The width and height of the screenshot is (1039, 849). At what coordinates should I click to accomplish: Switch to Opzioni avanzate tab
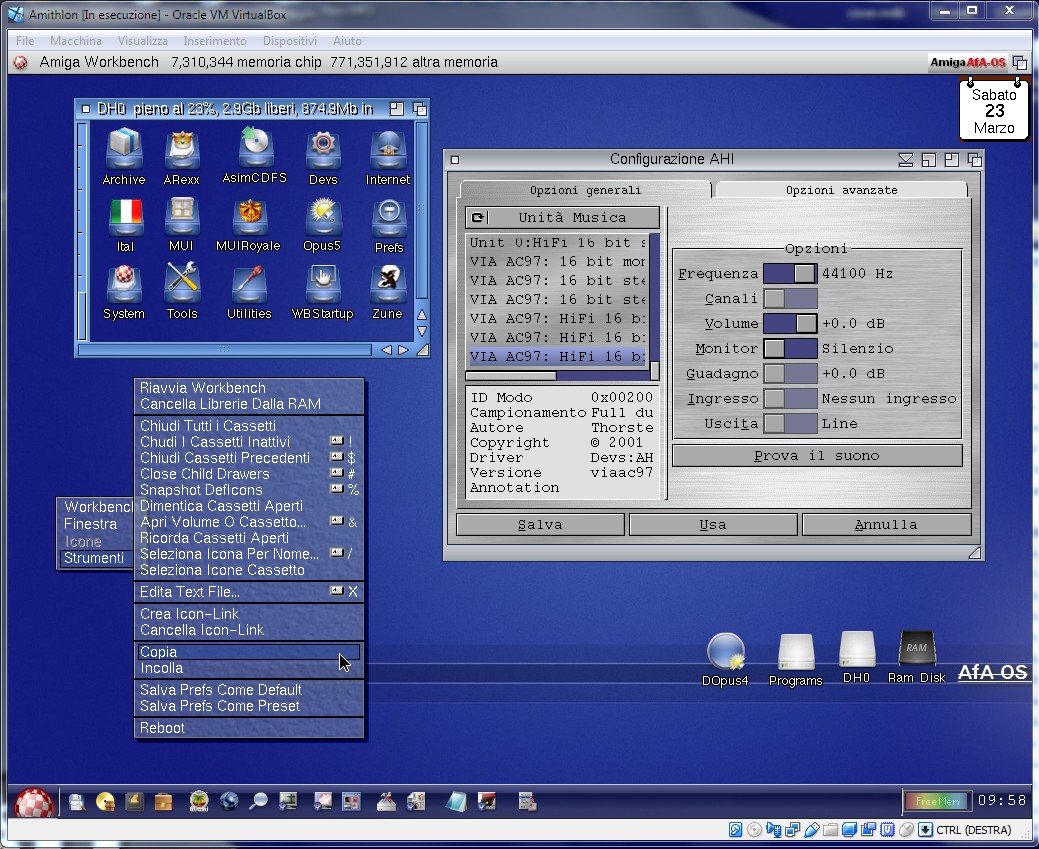(x=841, y=190)
